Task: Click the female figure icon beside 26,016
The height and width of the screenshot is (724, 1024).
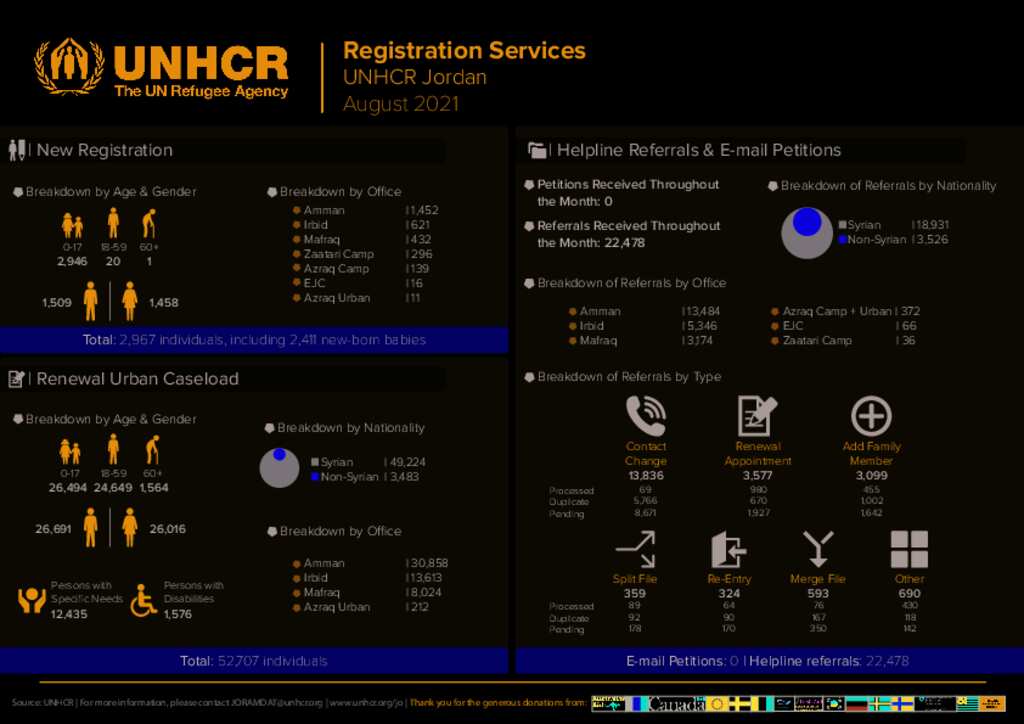Action: click(130, 527)
